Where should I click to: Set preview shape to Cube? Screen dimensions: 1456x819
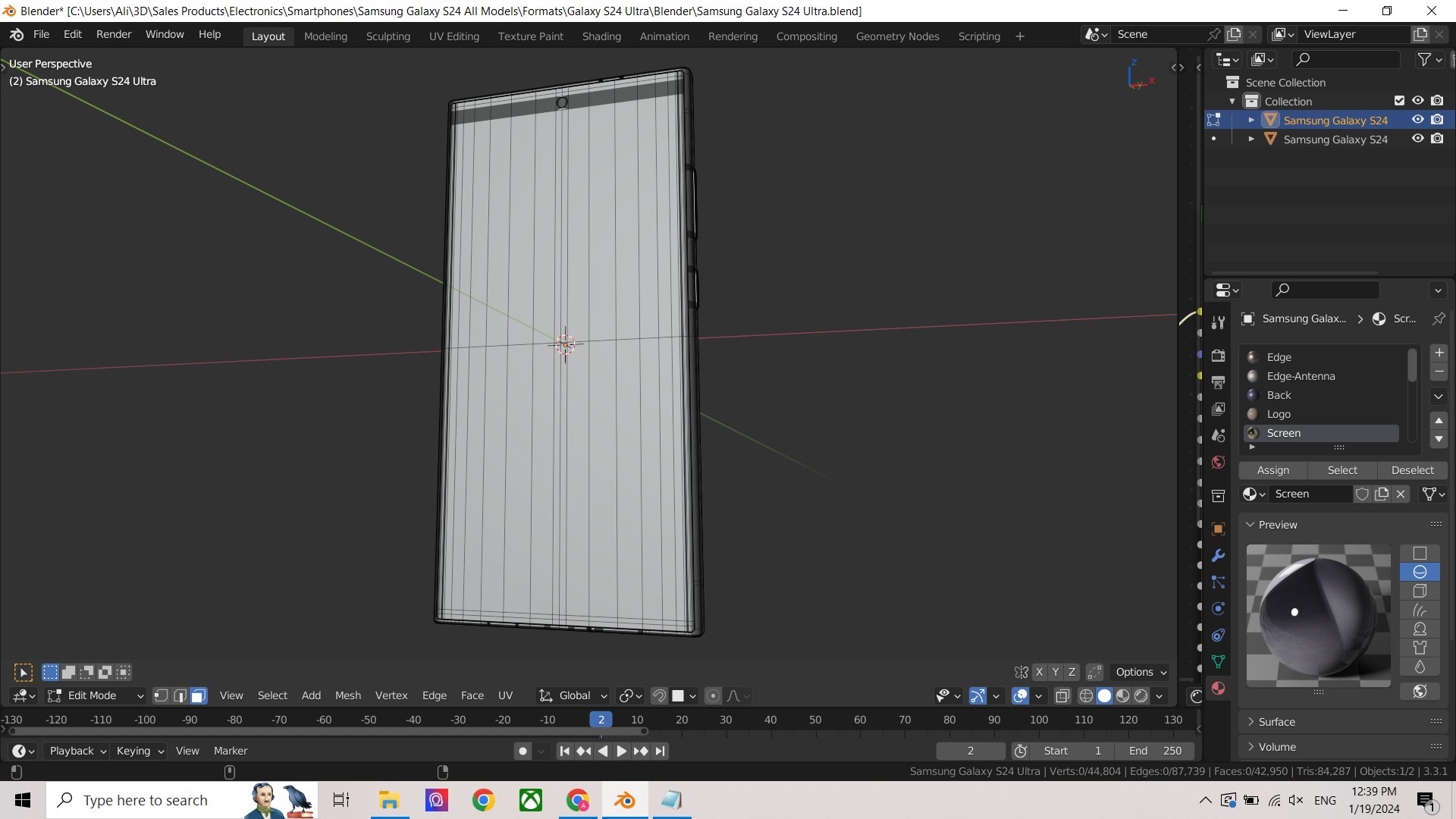(x=1420, y=591)
